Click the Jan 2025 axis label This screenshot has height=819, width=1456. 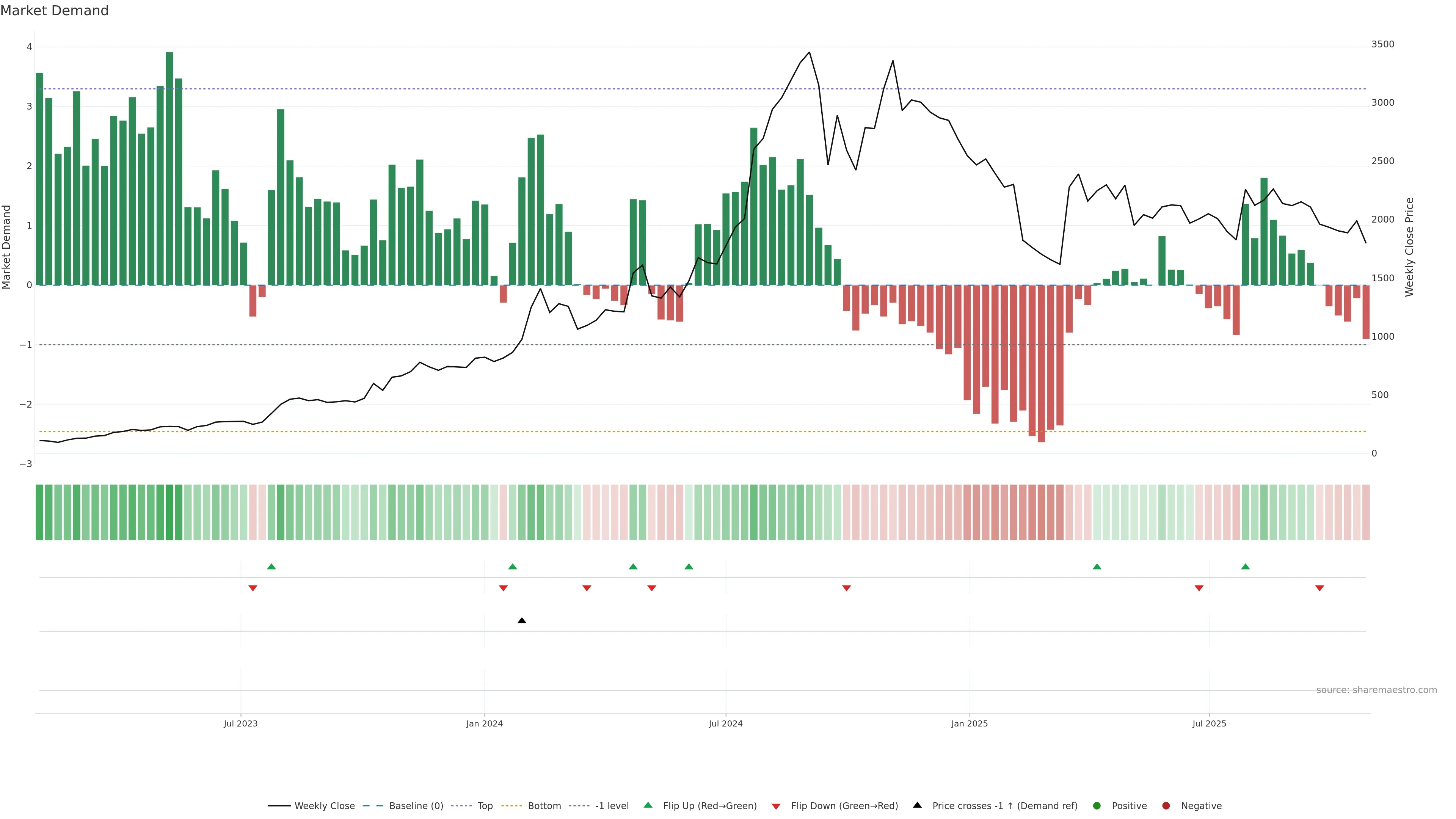pos(970,723)
